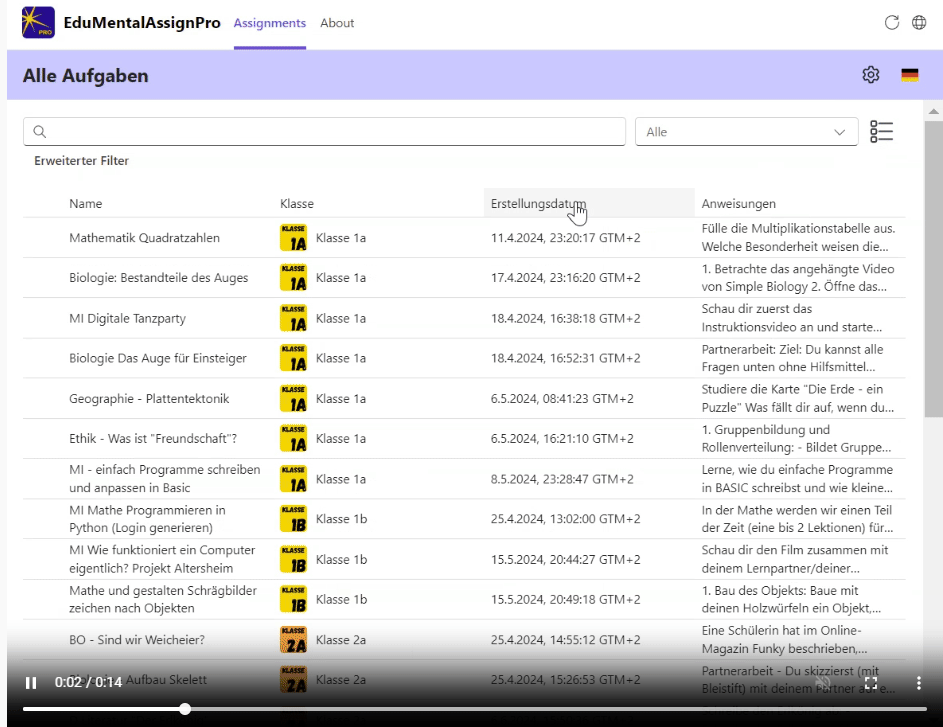Viewport: 943px width, 727px height.
Task: Open the globe icon in the top bar
Action: coord(919,23)
